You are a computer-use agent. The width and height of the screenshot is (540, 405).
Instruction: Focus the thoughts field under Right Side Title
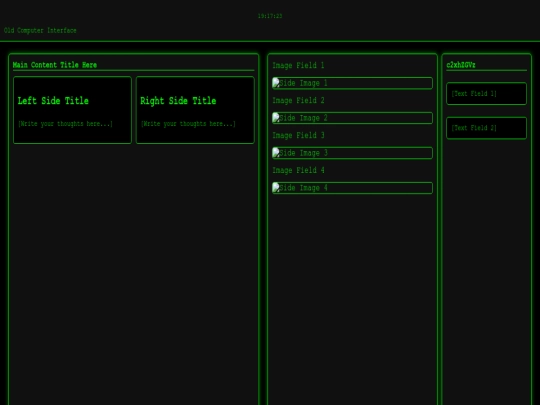click(x=188, y=124)
